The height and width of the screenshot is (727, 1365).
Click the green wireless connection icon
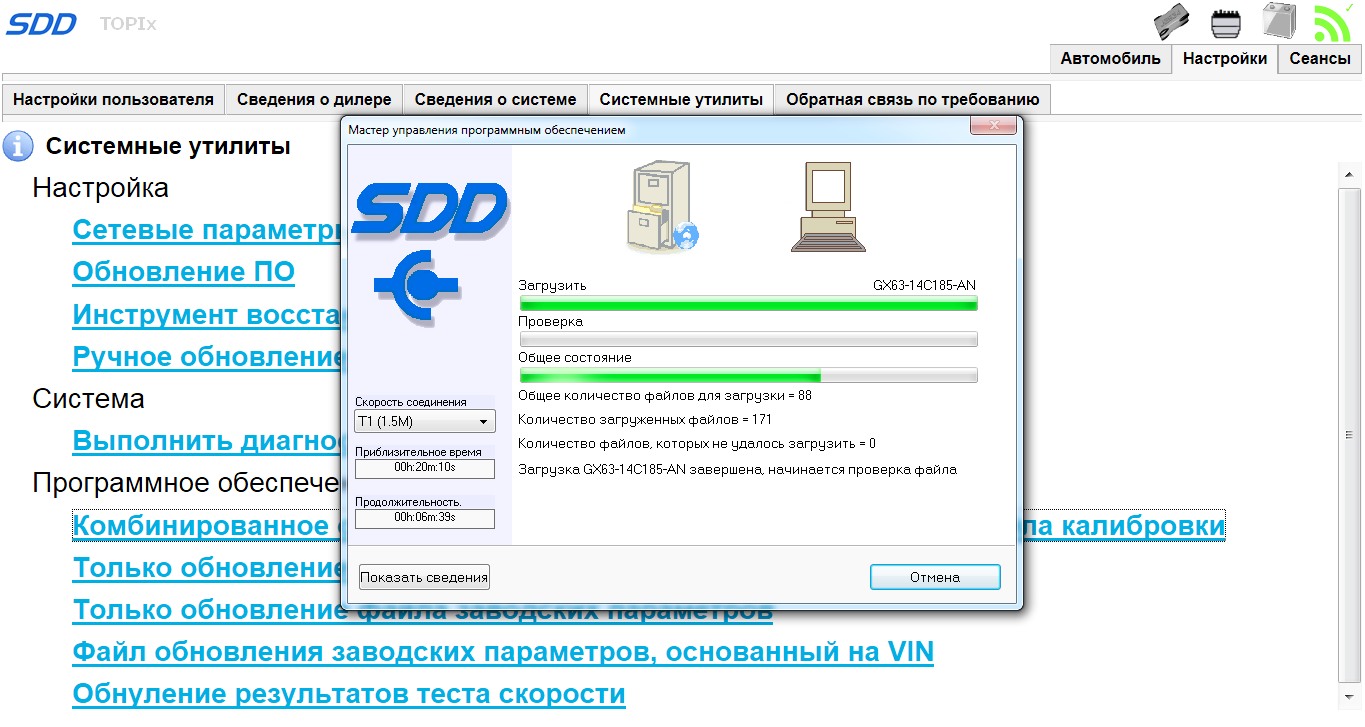pyautogui.click(x=1333, y=22)
